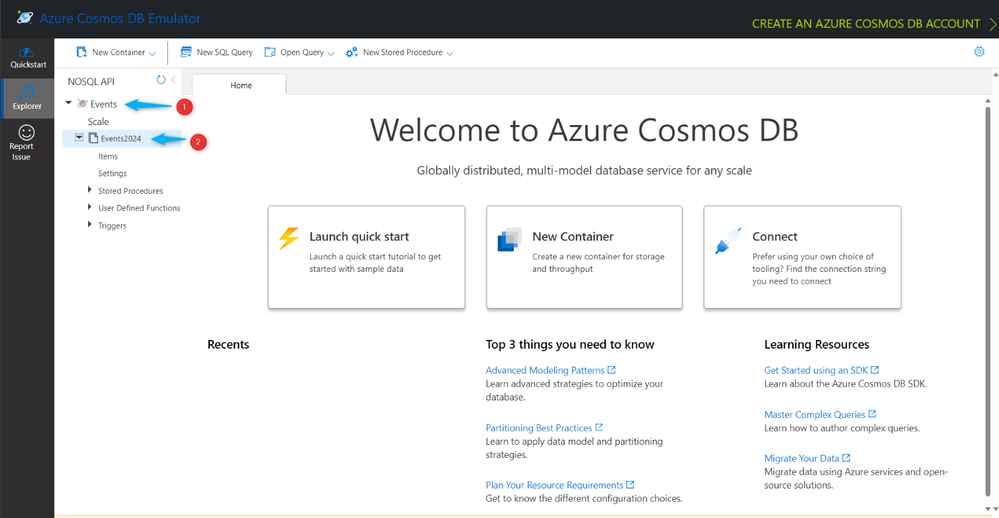Click the Events database icon

coord(82,103)
